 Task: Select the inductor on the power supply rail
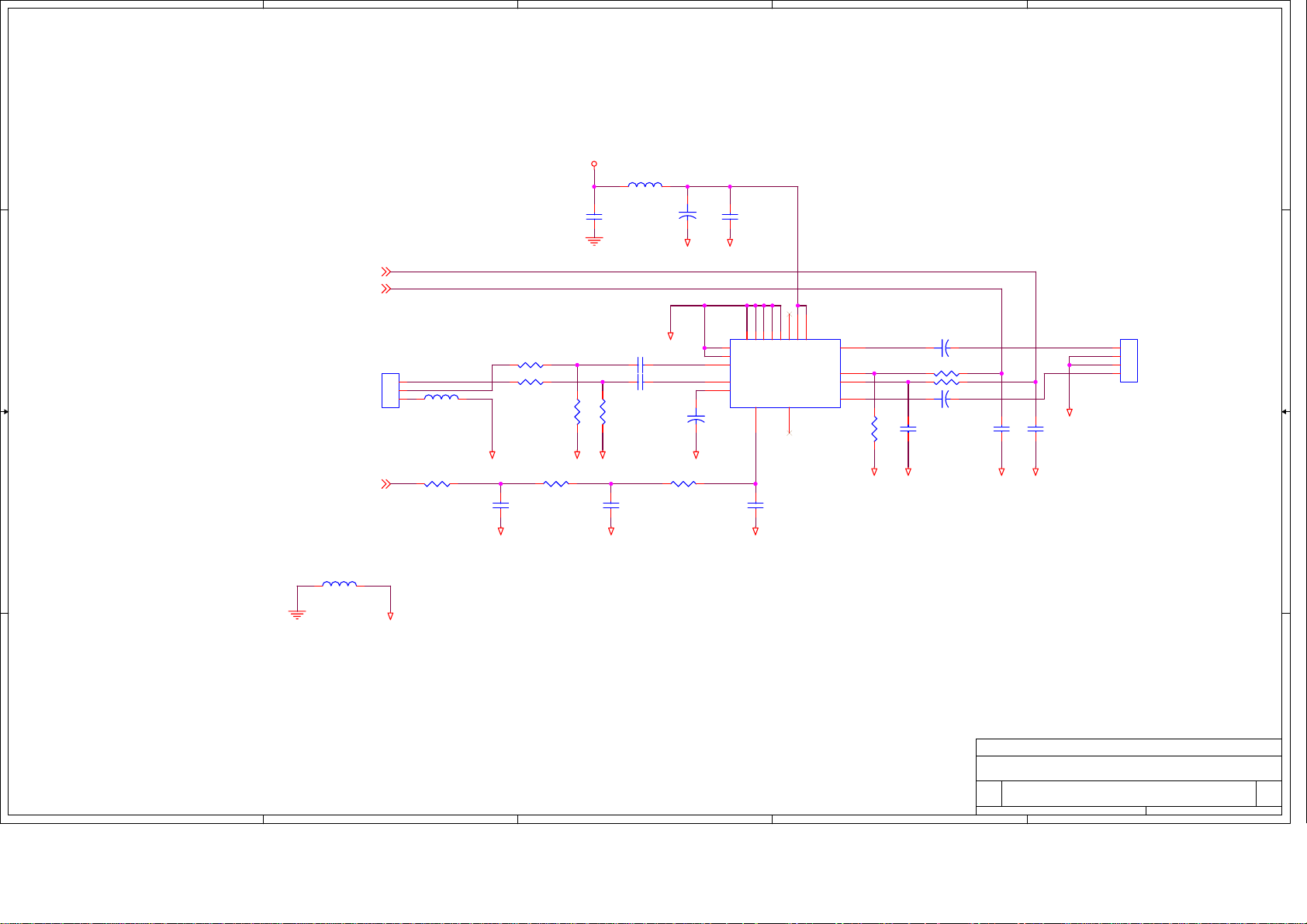click(645, 185)
